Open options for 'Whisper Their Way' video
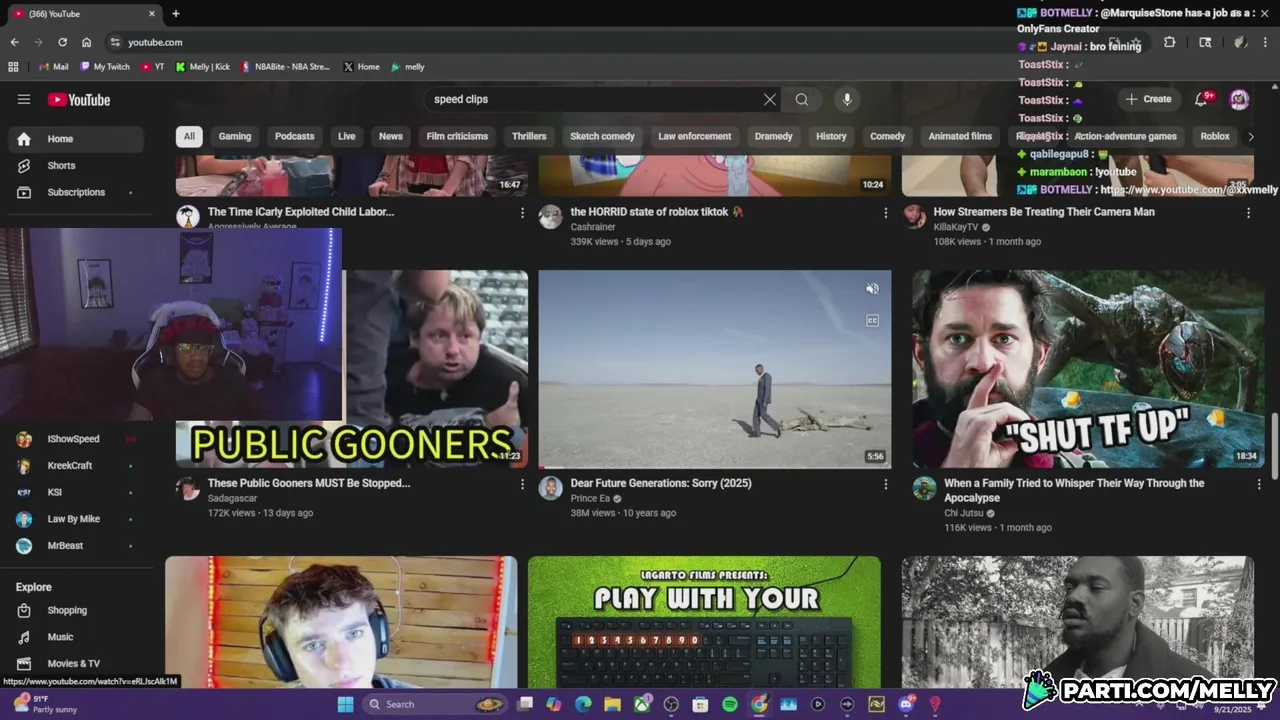Viewport: 1280px width, 720px height. pos(1258,484)
